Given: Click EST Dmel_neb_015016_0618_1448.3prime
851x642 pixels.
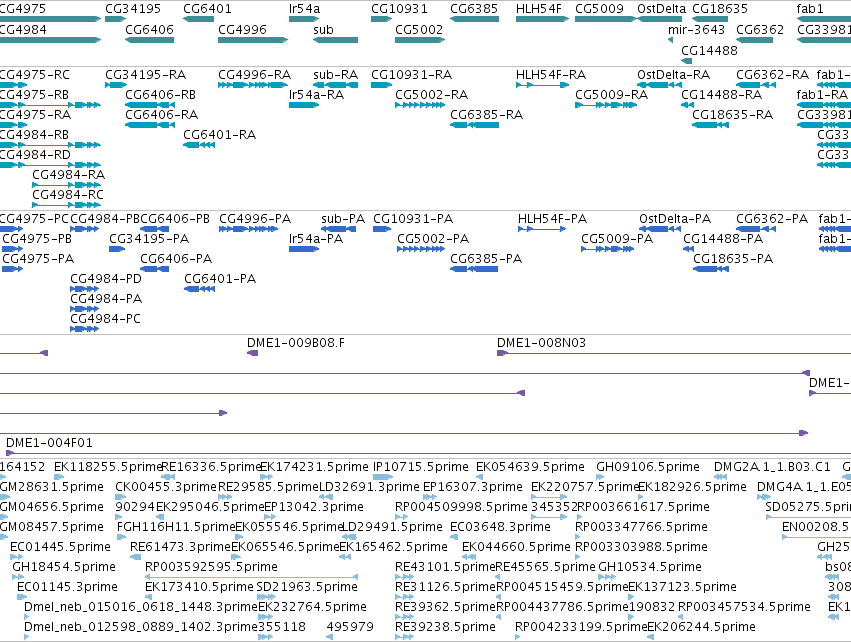Looking at the screenshot, I should (x=141, y=607).
